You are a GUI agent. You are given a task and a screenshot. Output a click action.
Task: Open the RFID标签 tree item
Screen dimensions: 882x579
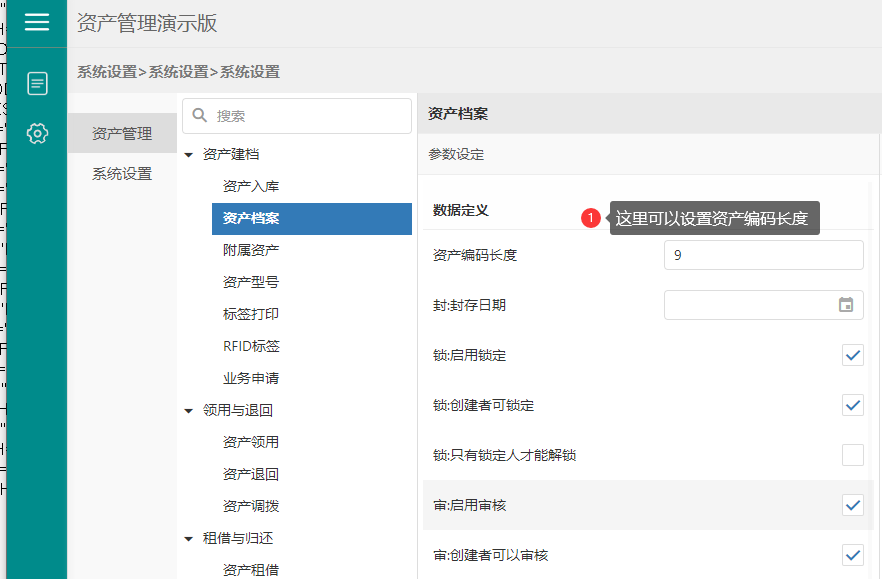click(x=251, y=346)
